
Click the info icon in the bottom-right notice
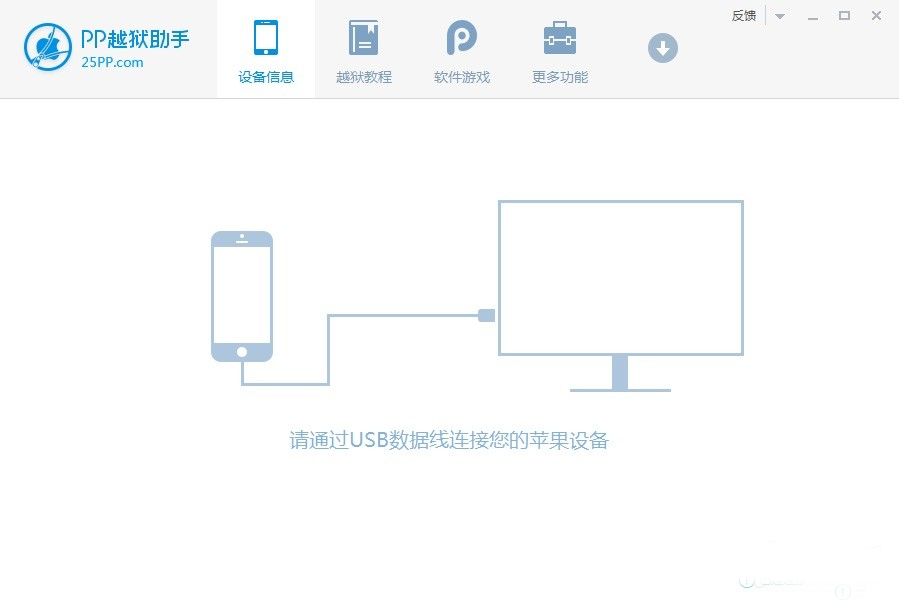pyautogui.click(x=746, y=580)
